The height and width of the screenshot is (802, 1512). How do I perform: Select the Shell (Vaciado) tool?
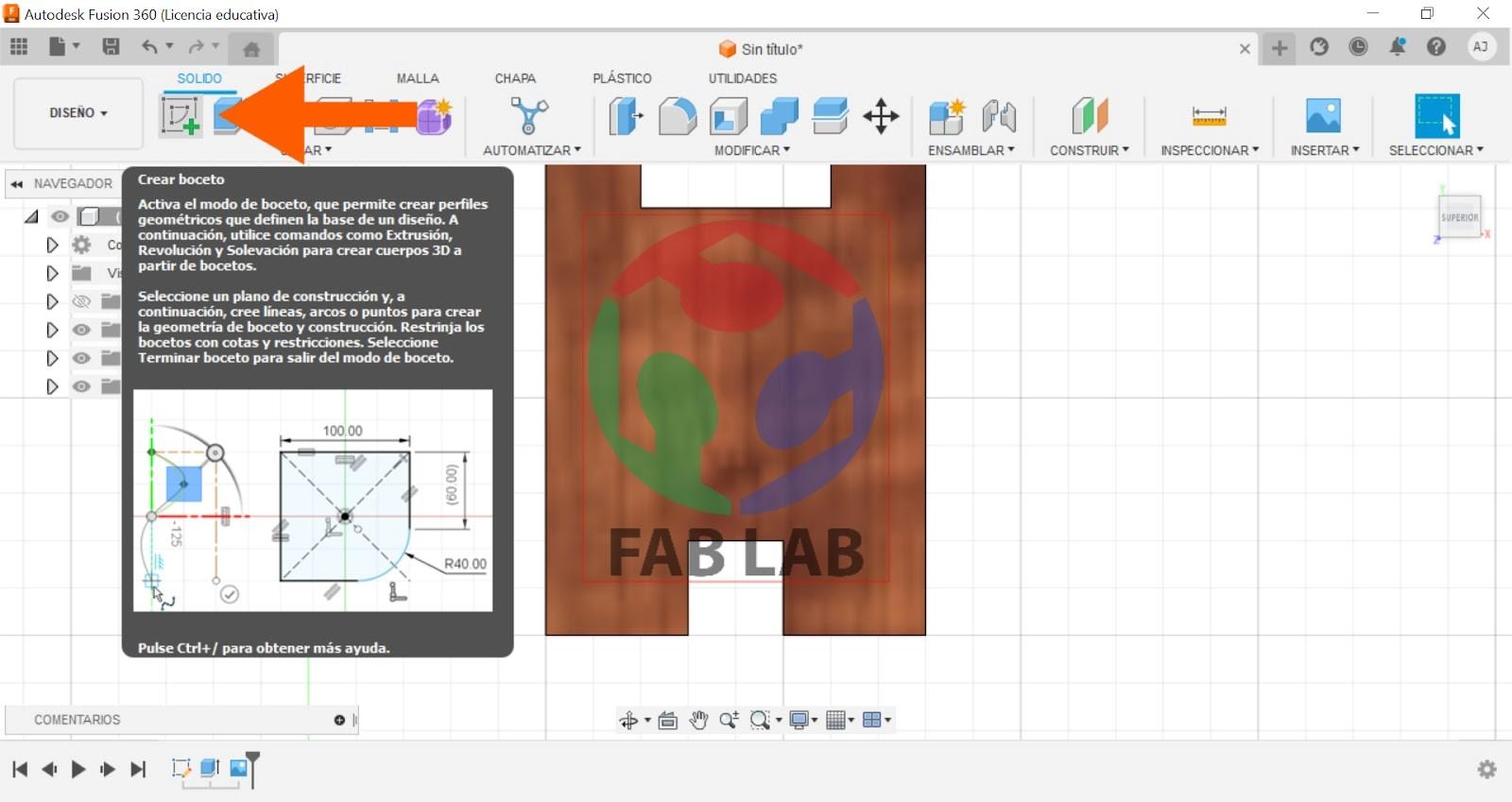tap(729, 116)
